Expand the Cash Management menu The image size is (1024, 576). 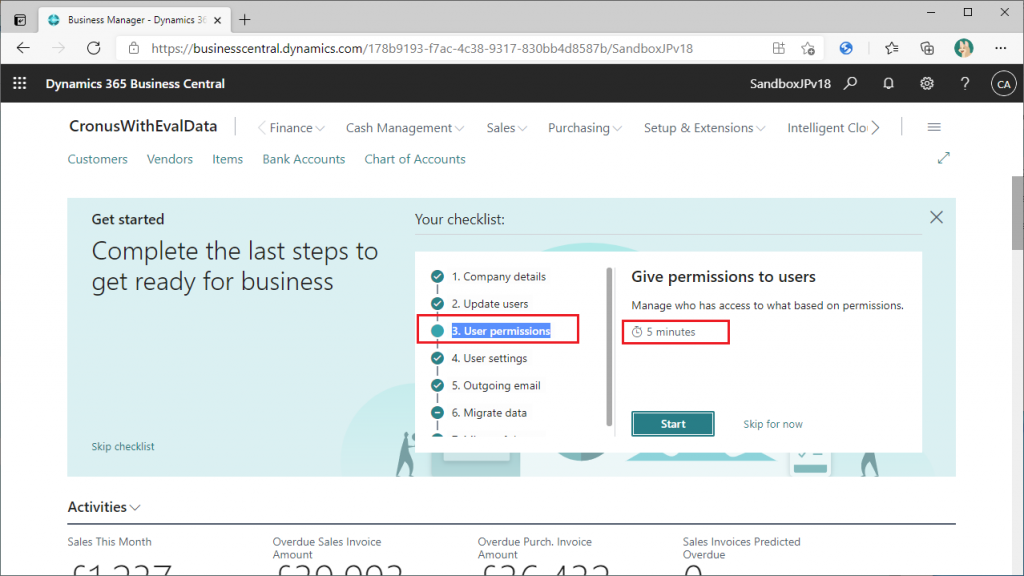[x=405, y=128]
